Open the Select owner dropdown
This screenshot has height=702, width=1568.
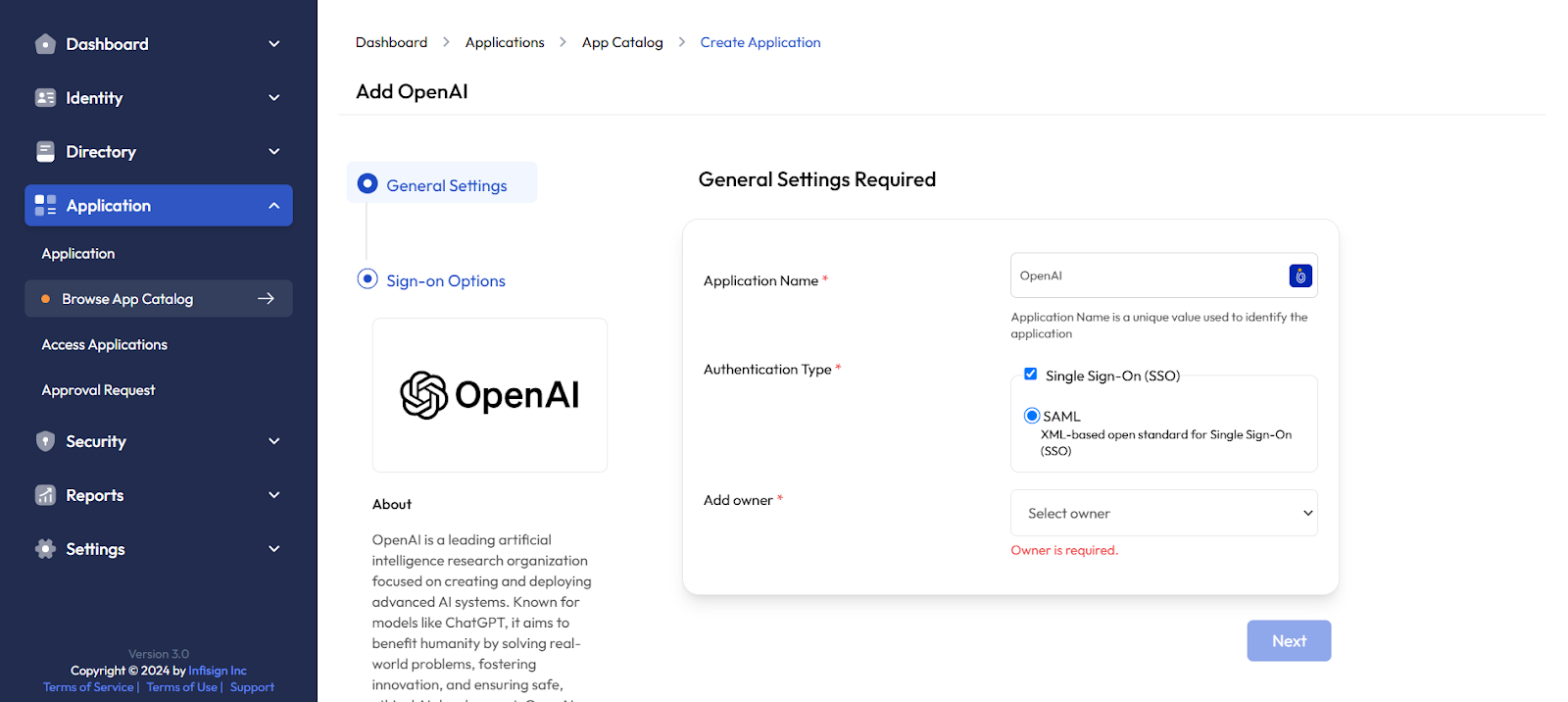tap(1163, 513)
